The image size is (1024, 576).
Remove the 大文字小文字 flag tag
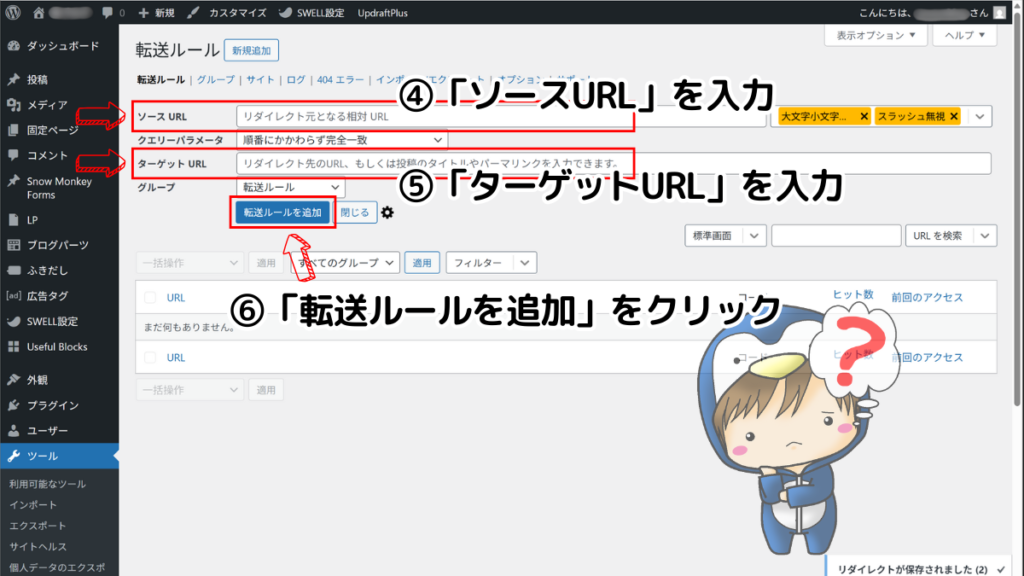coord(863,116)
